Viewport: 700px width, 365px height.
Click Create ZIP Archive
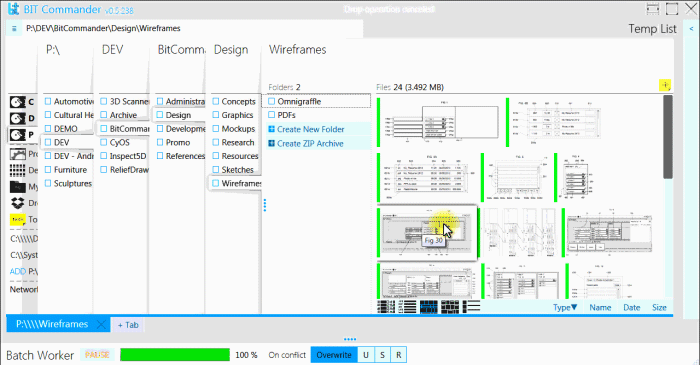(x=310, y=144)
